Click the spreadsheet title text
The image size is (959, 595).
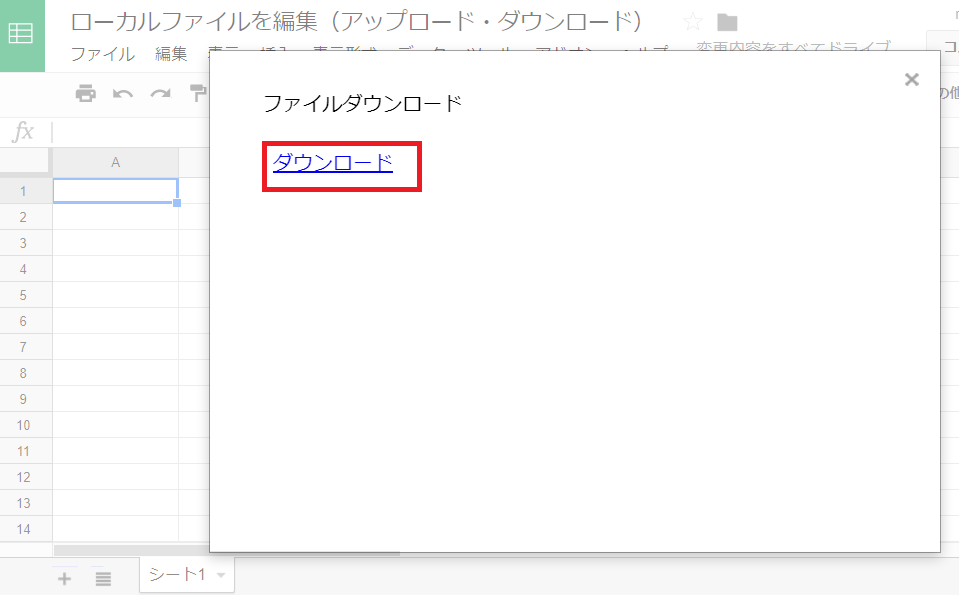(x=357, y=21)
